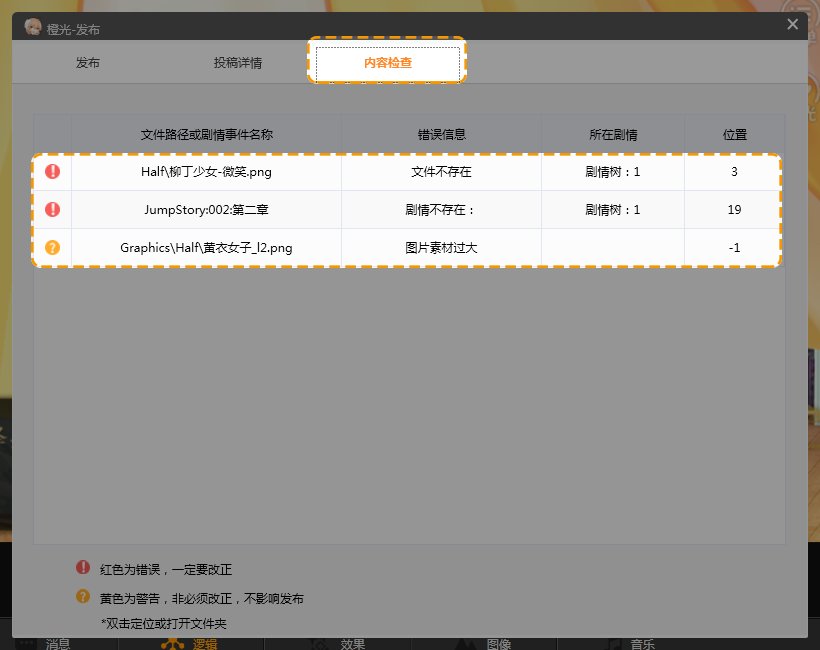Switch to the 发布 tab

pyautogui.click(x=88, y=63)
